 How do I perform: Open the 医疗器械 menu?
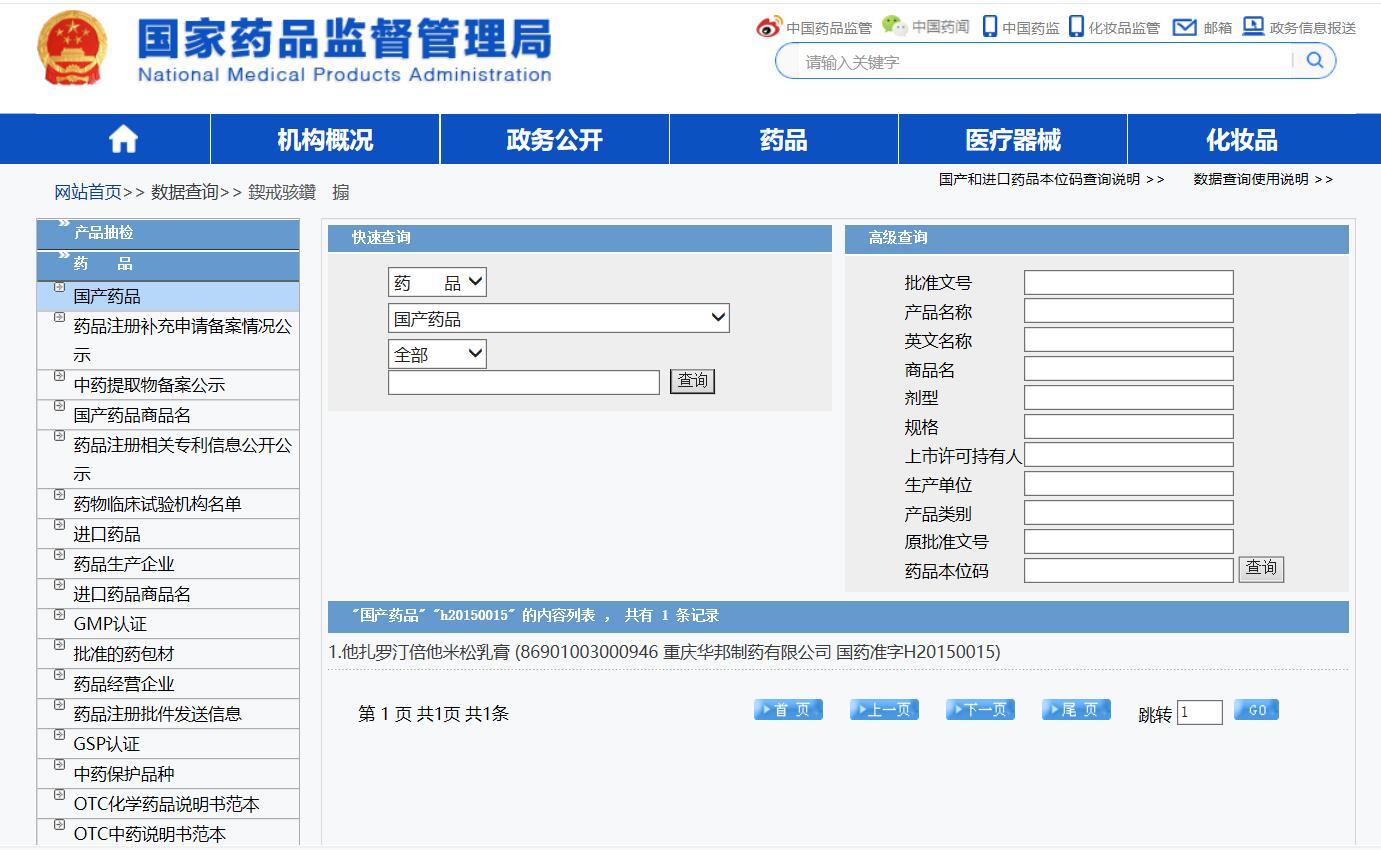tap(1012, 139)
